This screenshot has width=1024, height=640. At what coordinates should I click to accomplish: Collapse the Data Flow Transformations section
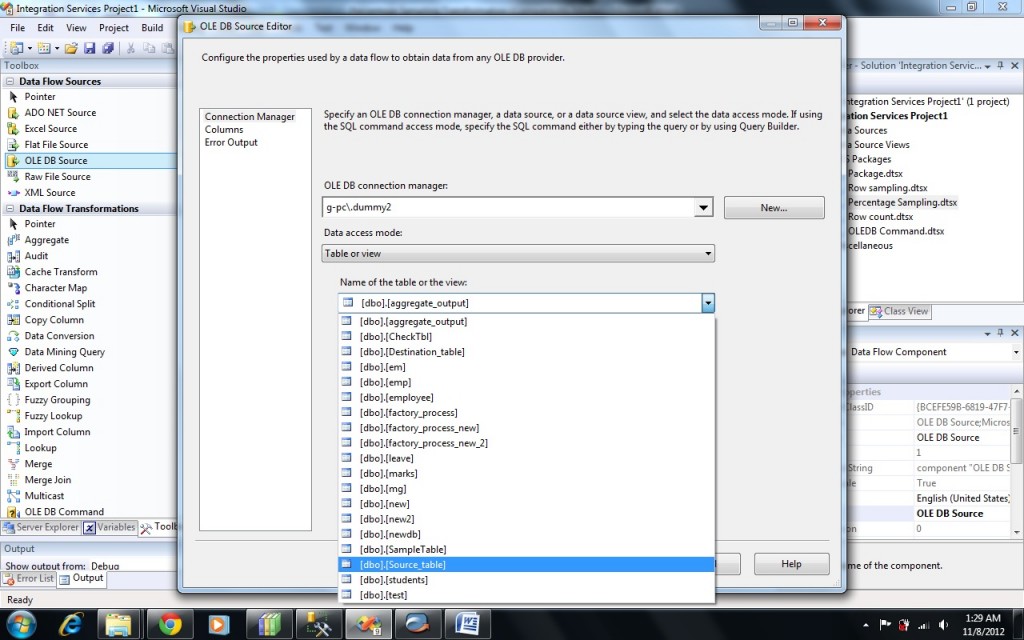coord(10,209)
